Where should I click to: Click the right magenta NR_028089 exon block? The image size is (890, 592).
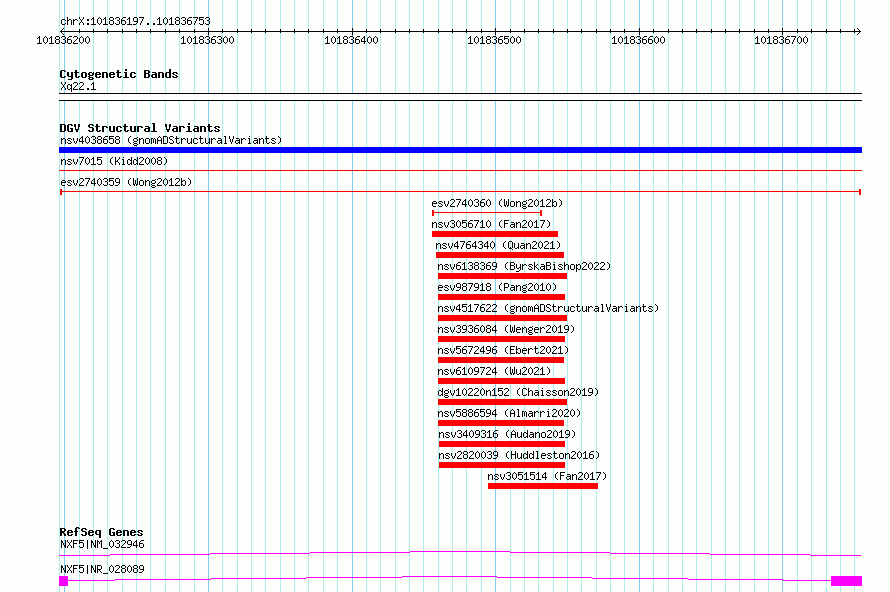(846, 581)
